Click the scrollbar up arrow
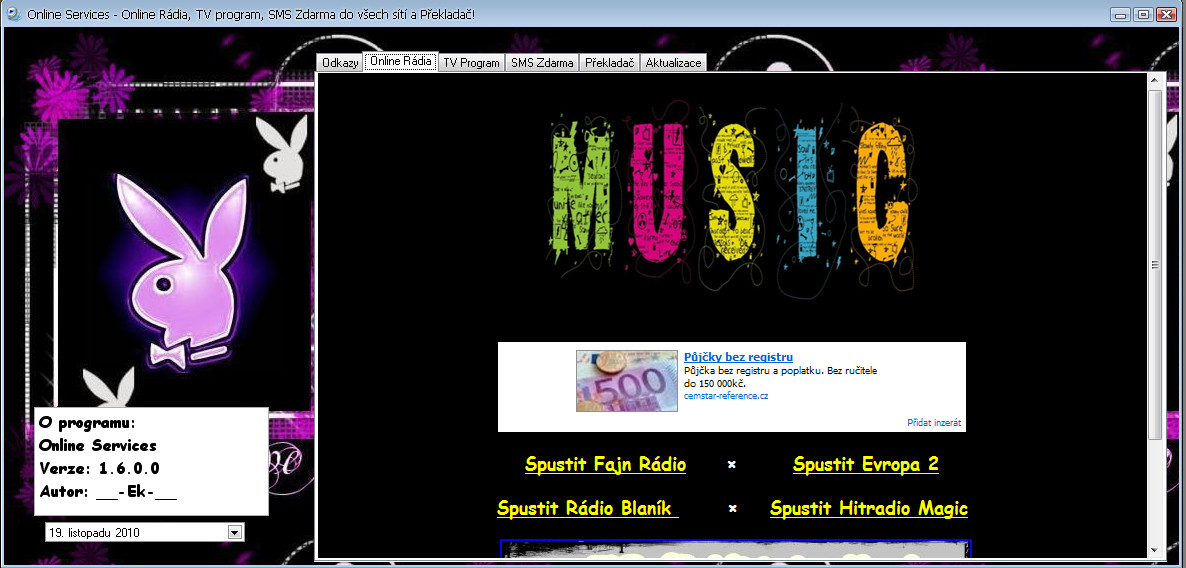This screenshot has height=568, width=1186. (x=1154, y=80)
